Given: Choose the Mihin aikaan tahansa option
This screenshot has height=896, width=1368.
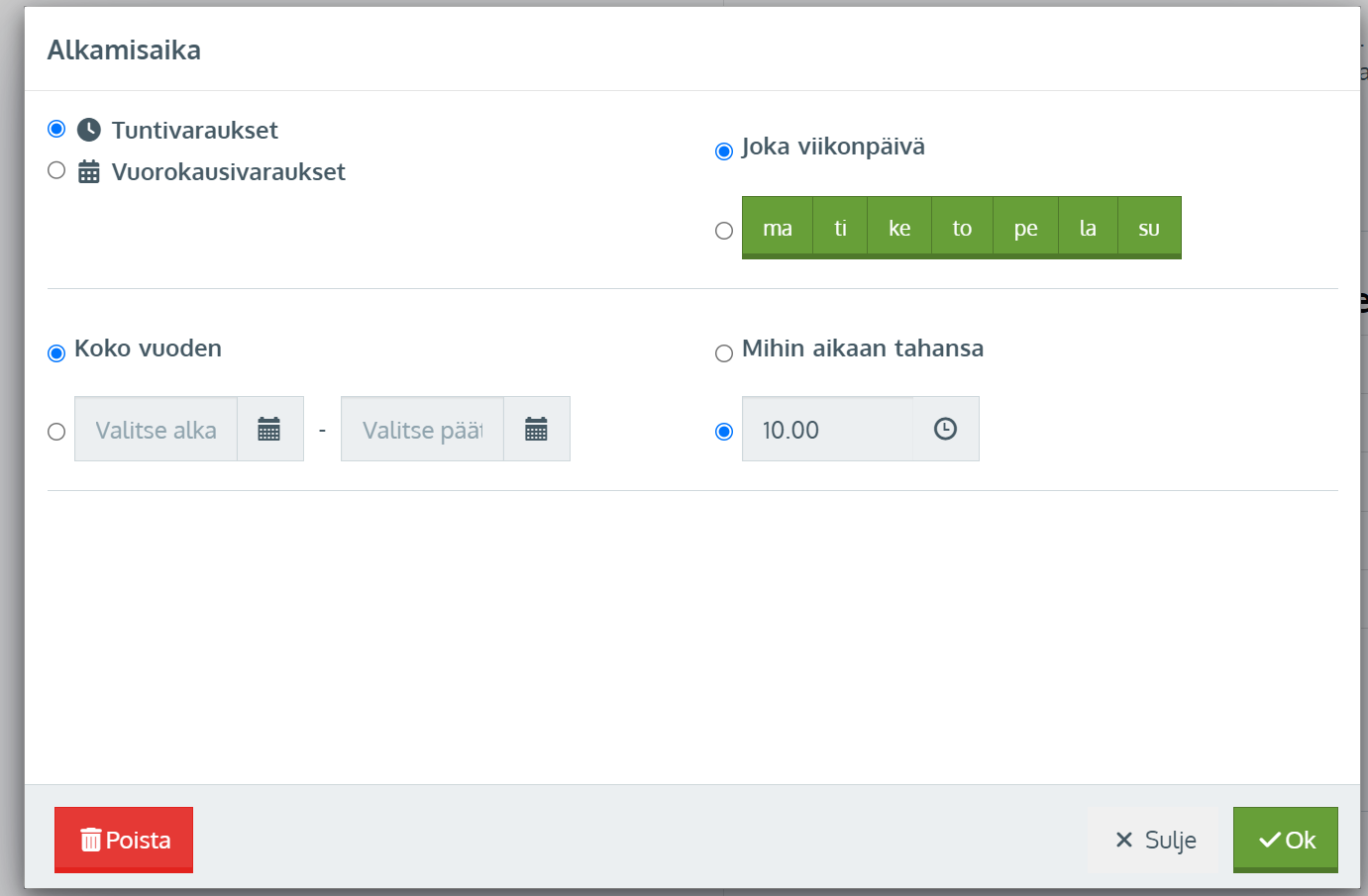Looking at the screenshot, I should tap(724, 353).
